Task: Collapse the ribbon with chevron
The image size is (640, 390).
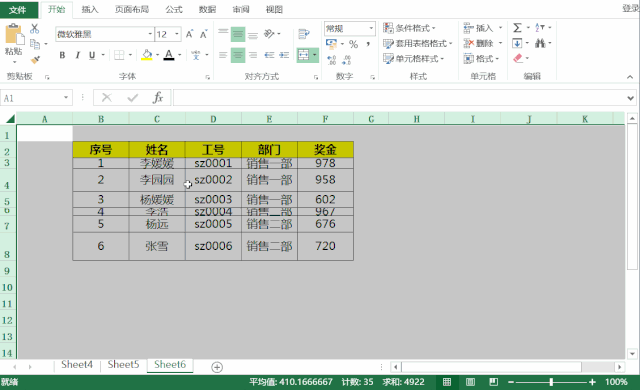Action: [x=630, y=77]
